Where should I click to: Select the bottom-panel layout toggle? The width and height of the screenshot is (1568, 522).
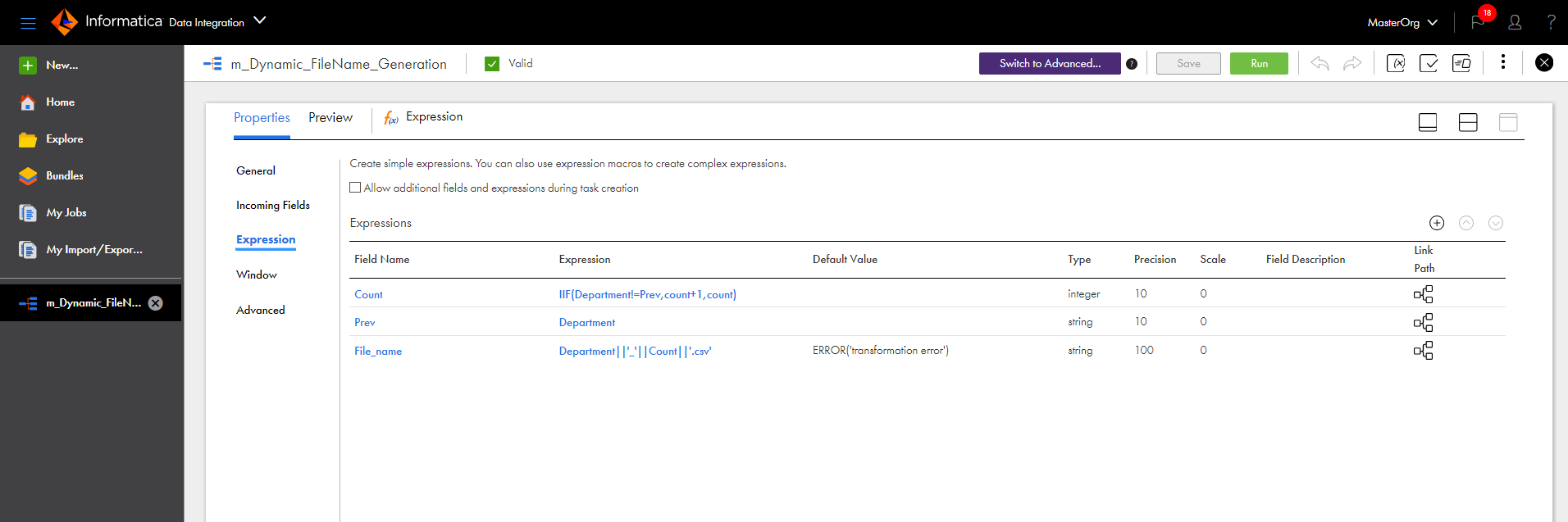[1428, 122]
